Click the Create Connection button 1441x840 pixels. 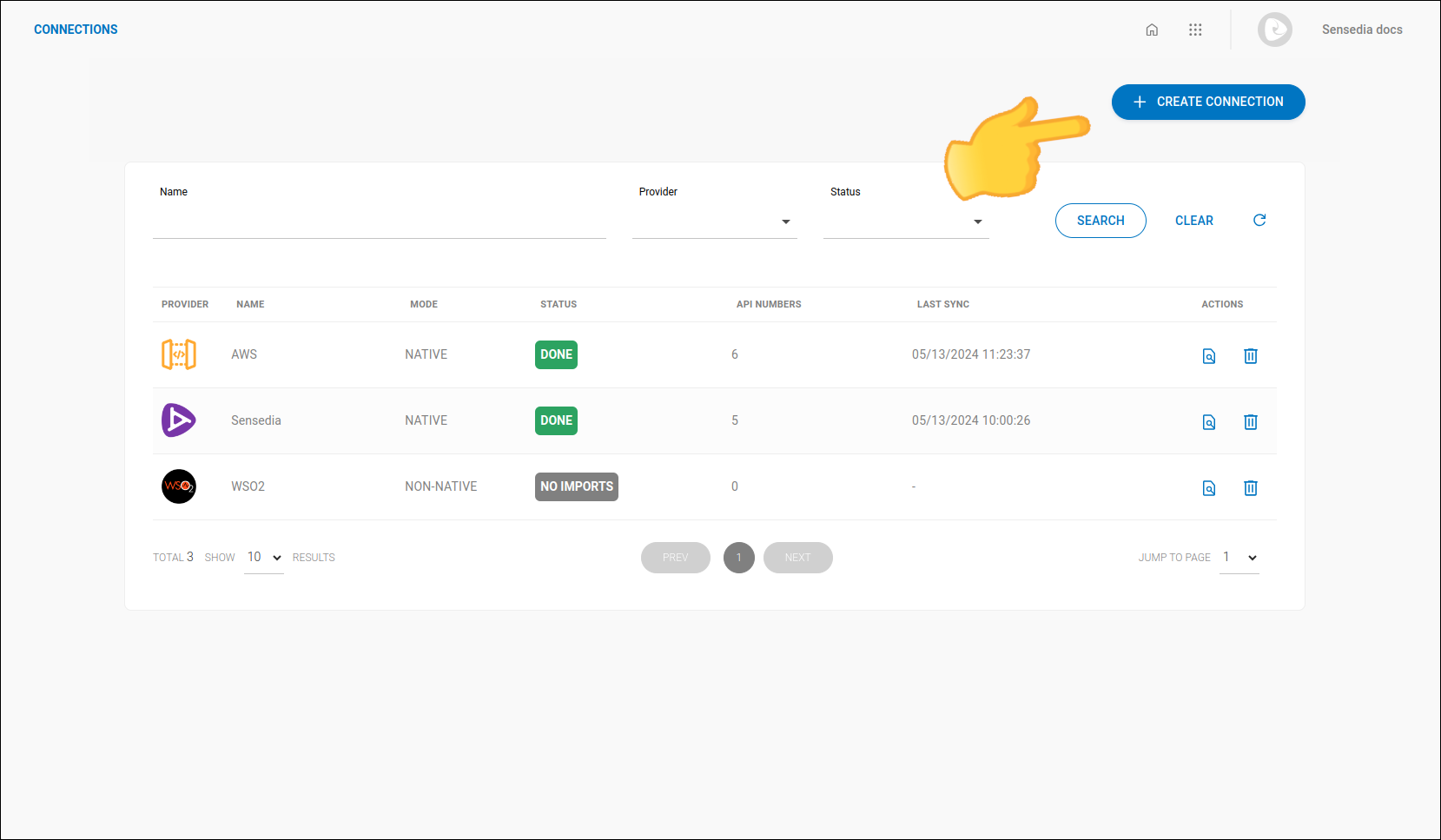click(1208, 102)
